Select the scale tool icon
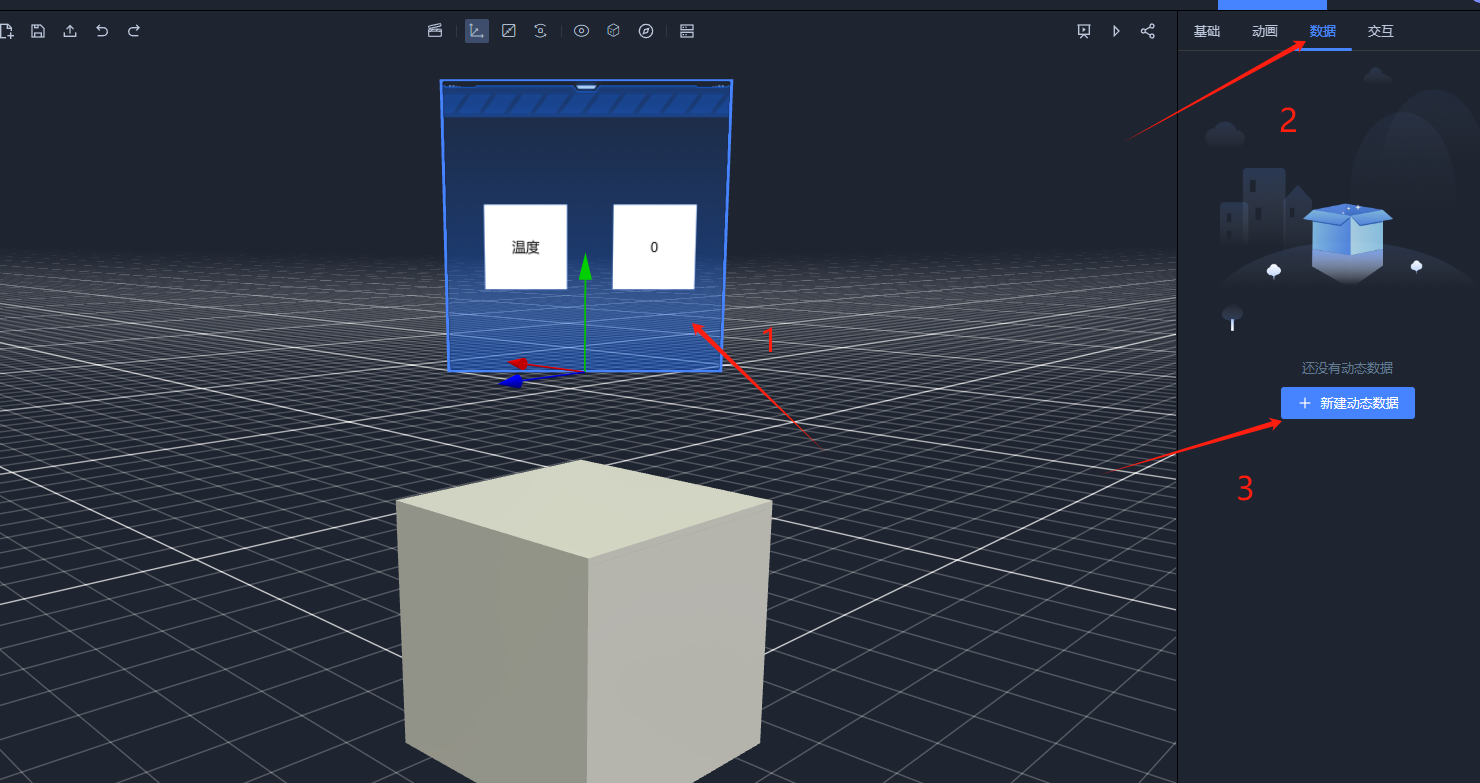Viewport: 1480px width, 783px height. tap(509, 31)
